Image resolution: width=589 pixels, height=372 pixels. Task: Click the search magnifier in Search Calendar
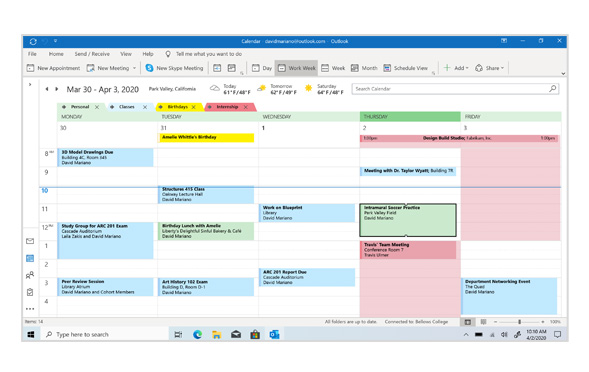[x=553, y=89]
